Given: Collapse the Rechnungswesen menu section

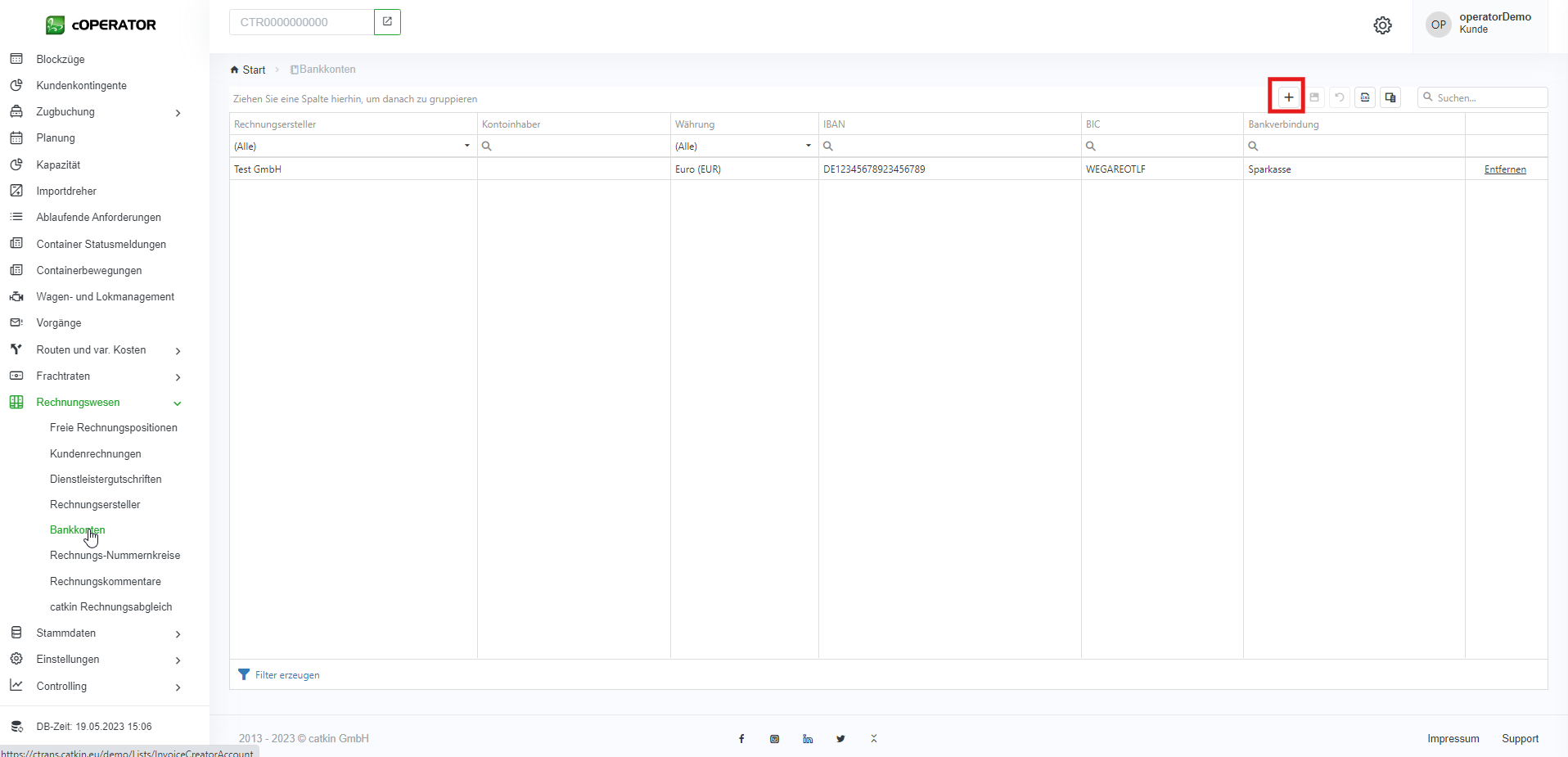Looking at the screenshot, I should pos(178,403).
